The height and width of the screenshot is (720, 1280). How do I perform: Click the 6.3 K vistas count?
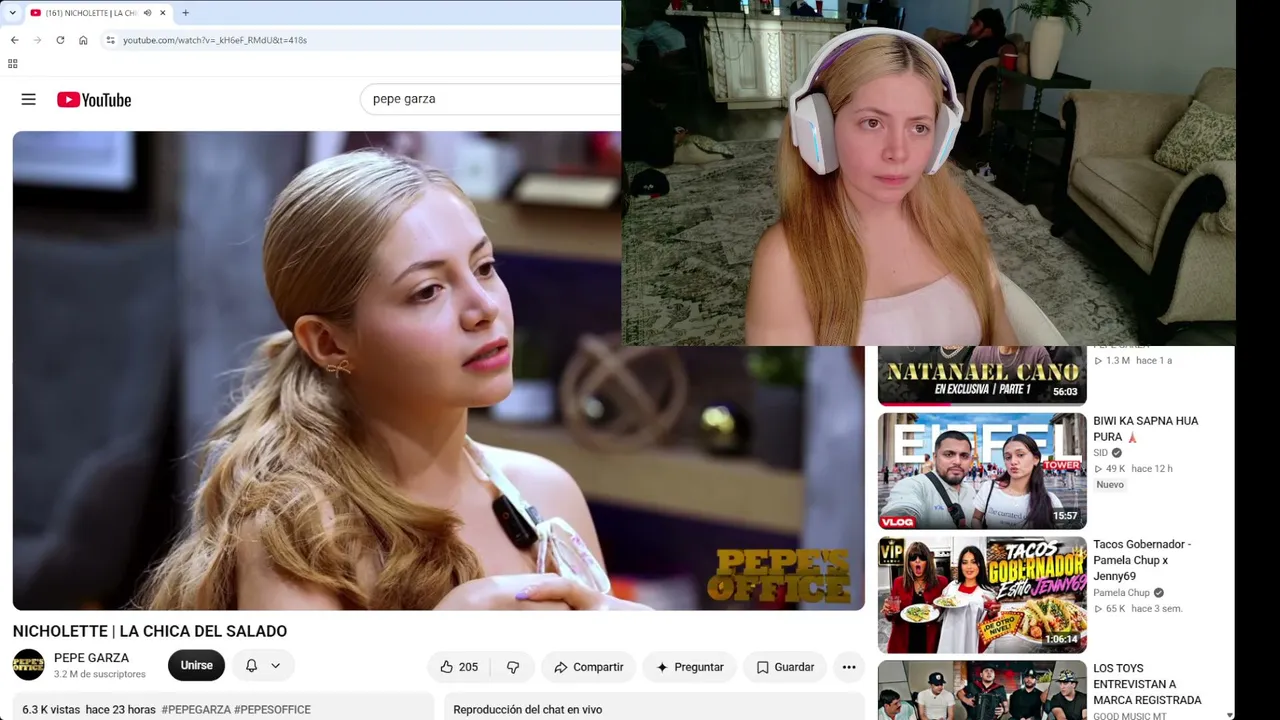tap(51, 709)
